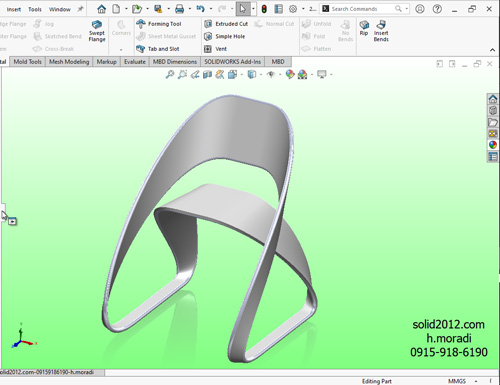Open Design Library in task pane
Viewport: 500px width, 385px height.
[x=493, y=110]
